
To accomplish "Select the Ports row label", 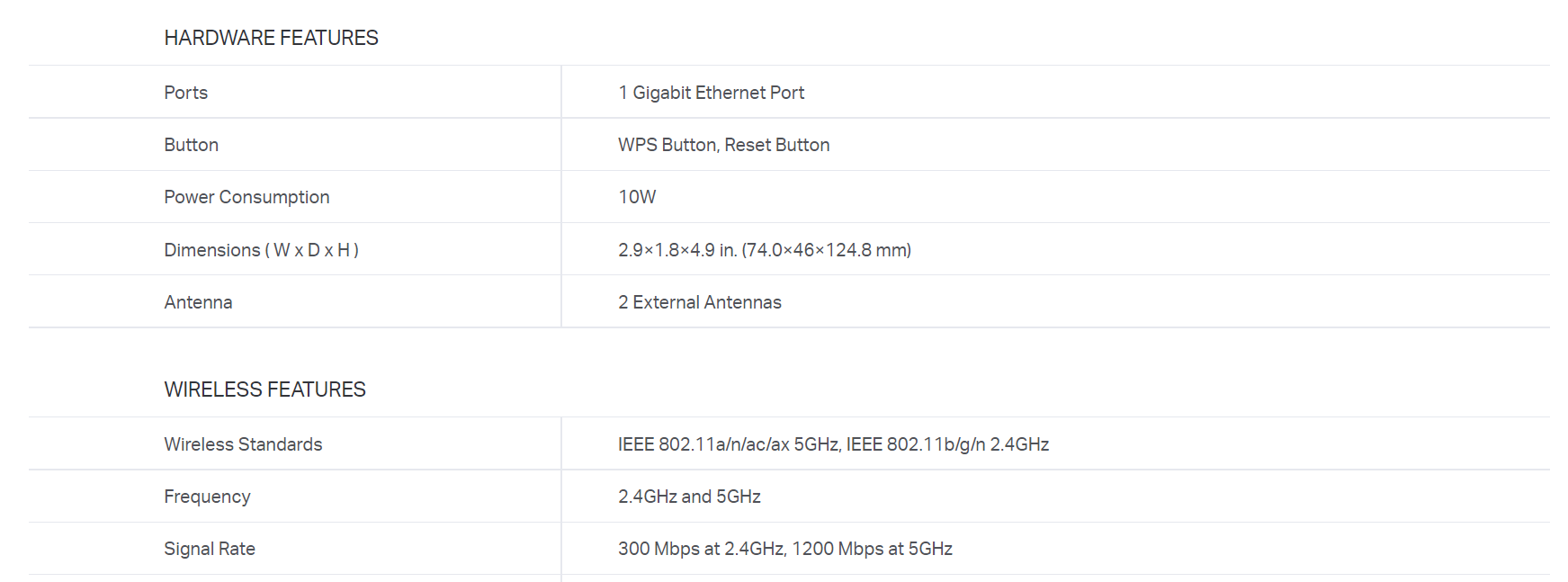I will (x=185, y=93).
